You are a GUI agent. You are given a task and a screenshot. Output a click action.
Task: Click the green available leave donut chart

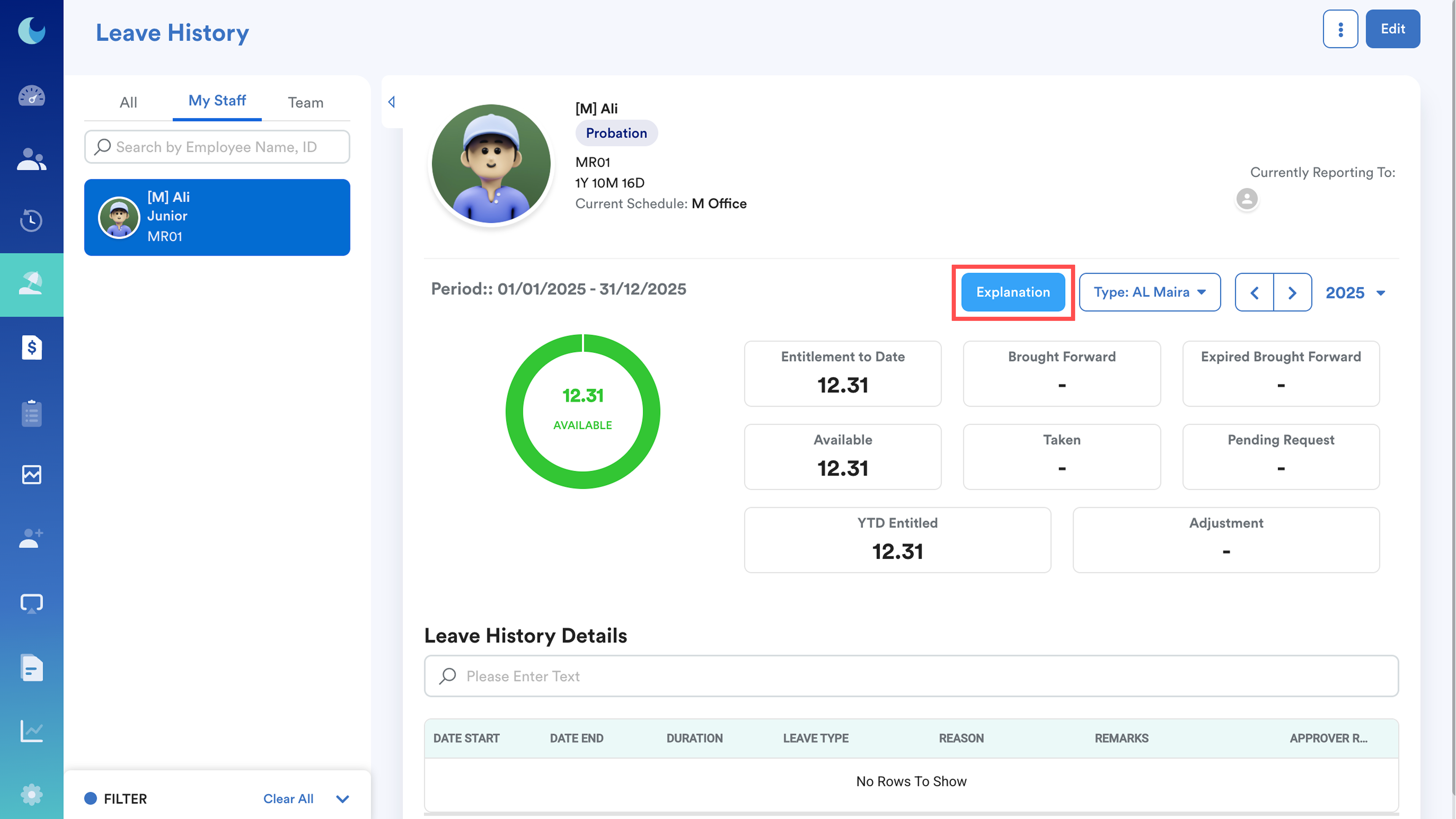tap(582, 411)
